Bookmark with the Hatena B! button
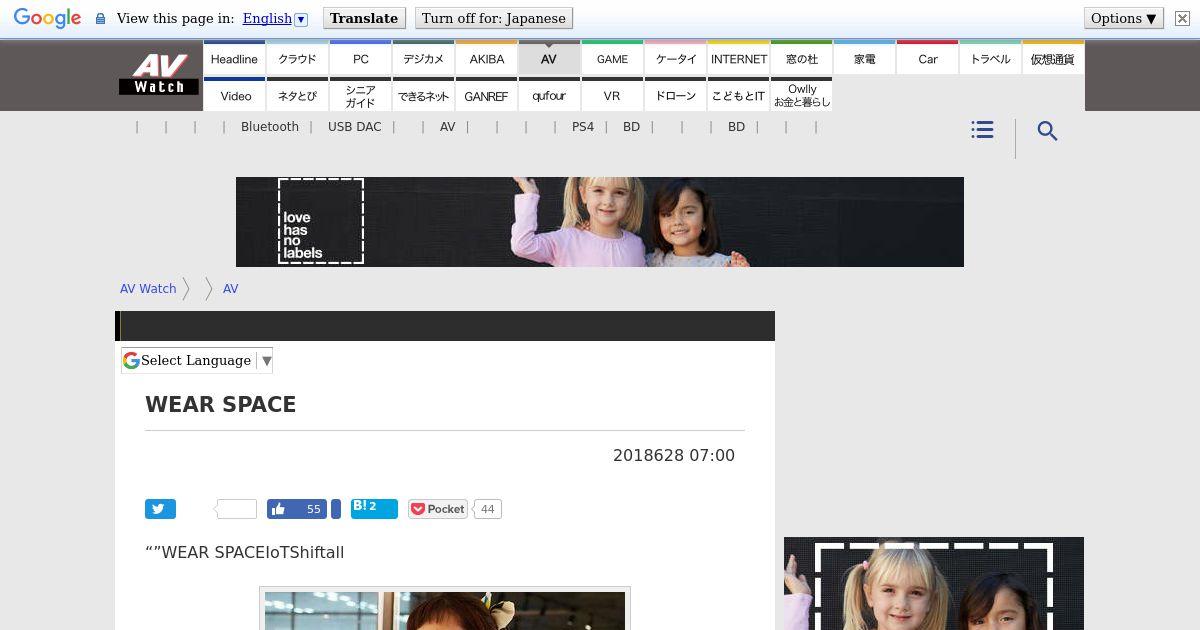Viewport: 1200px width, 630px height. point(374,509)
